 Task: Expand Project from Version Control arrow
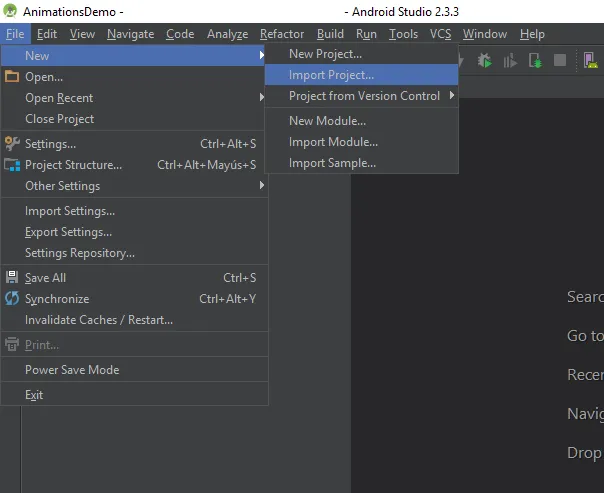pos(451,95)
